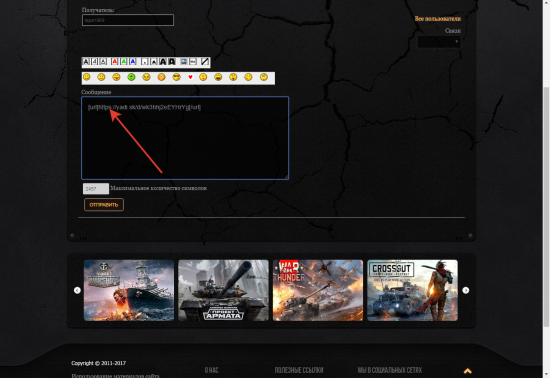Click the 'МЫ В СОЦИАЛЬНЫХ СЕТЯХ' footer heading
Screen dimensions: 550x378
(390, 370)
